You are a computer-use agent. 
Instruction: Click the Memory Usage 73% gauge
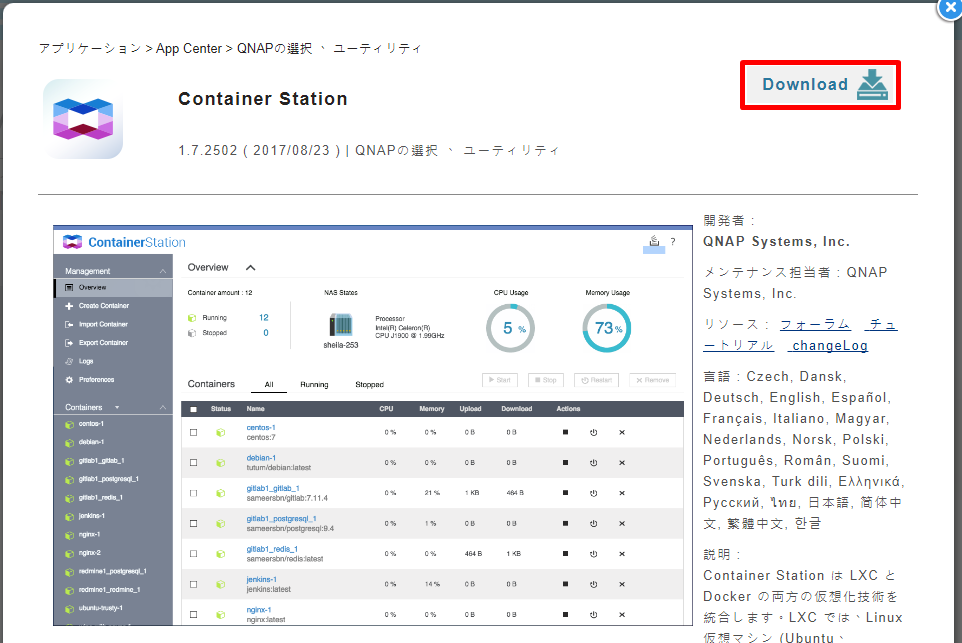[x=607, y=328]
